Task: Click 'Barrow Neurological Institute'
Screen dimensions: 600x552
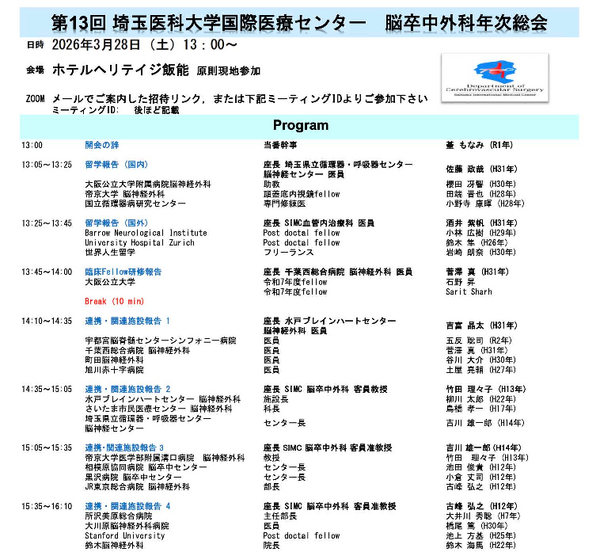Action: point(146,233)
